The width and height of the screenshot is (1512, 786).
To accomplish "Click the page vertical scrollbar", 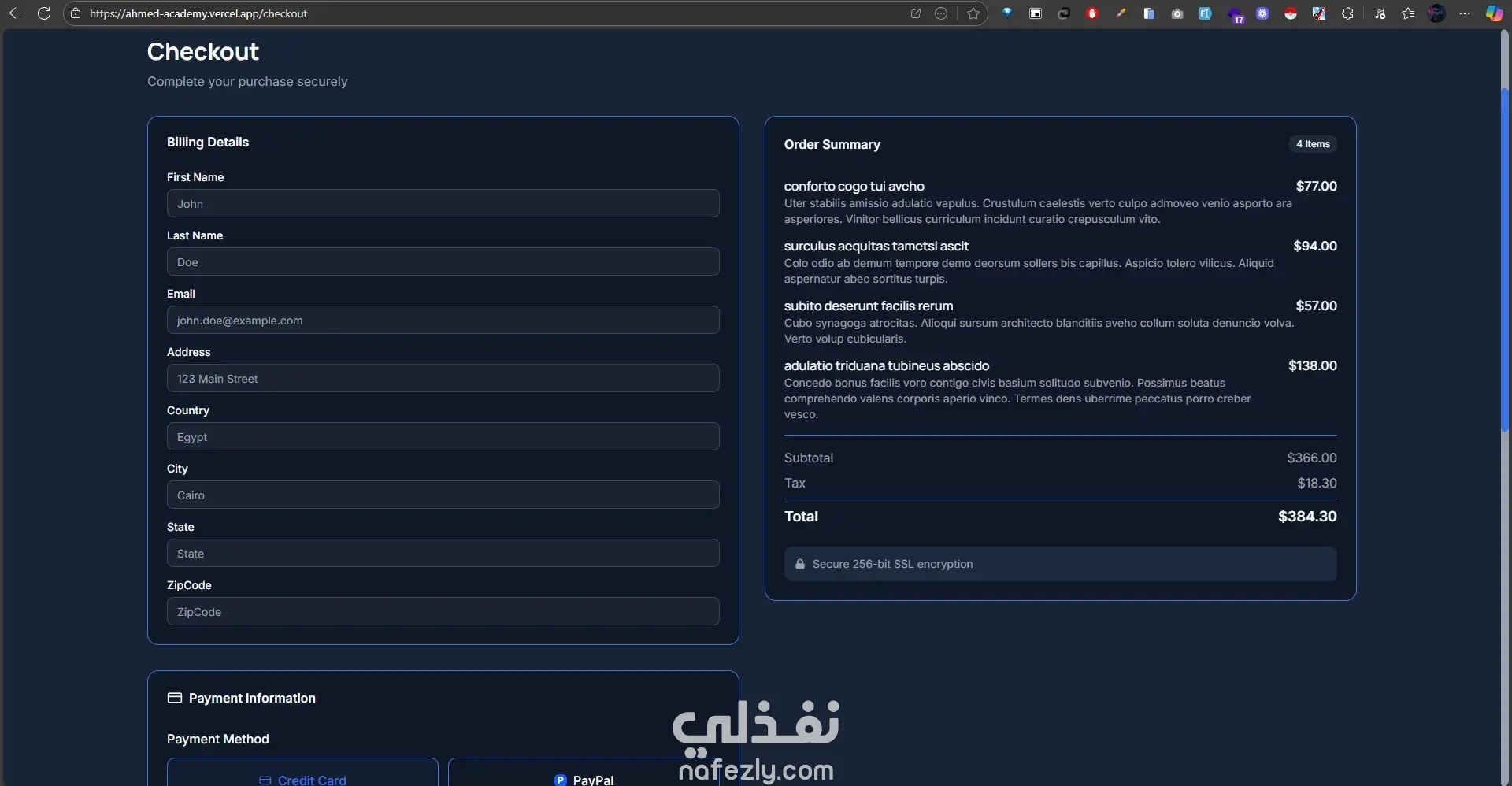I will pos(1505,260).
